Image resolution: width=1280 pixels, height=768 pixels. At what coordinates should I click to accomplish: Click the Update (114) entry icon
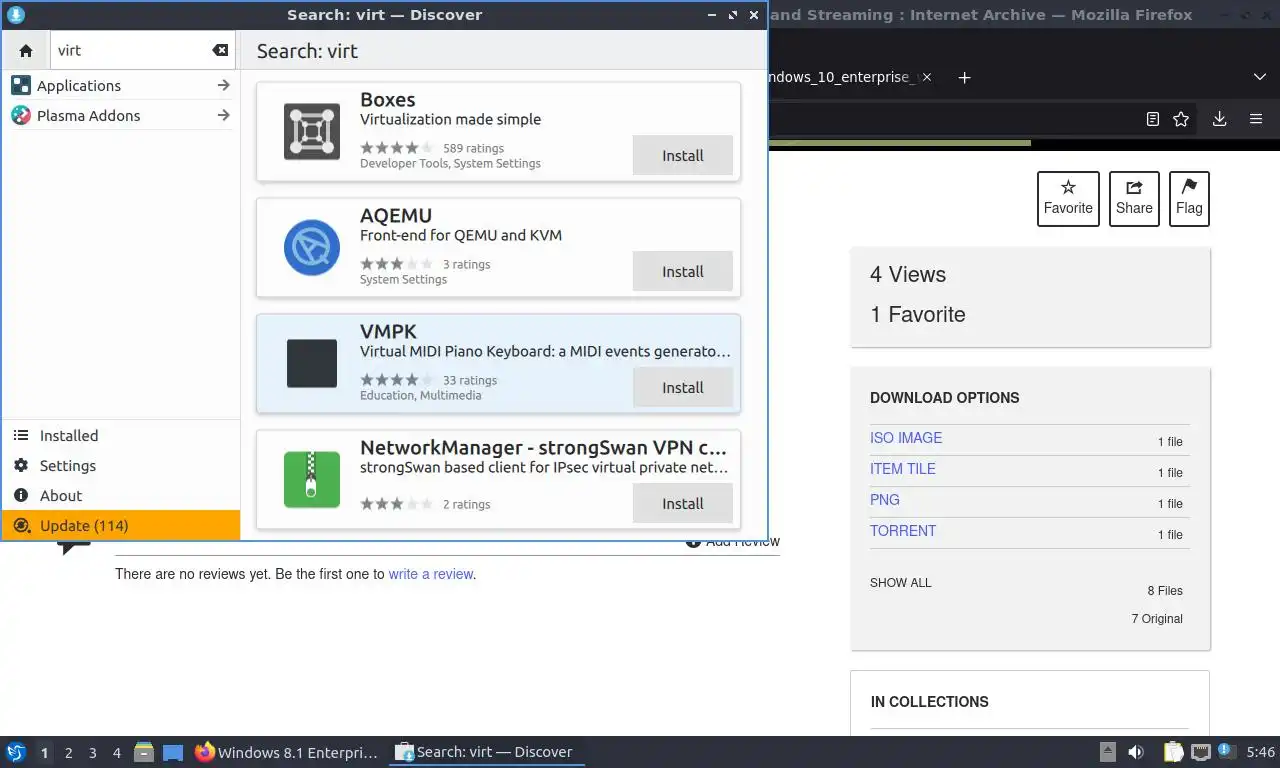(21, 526)
